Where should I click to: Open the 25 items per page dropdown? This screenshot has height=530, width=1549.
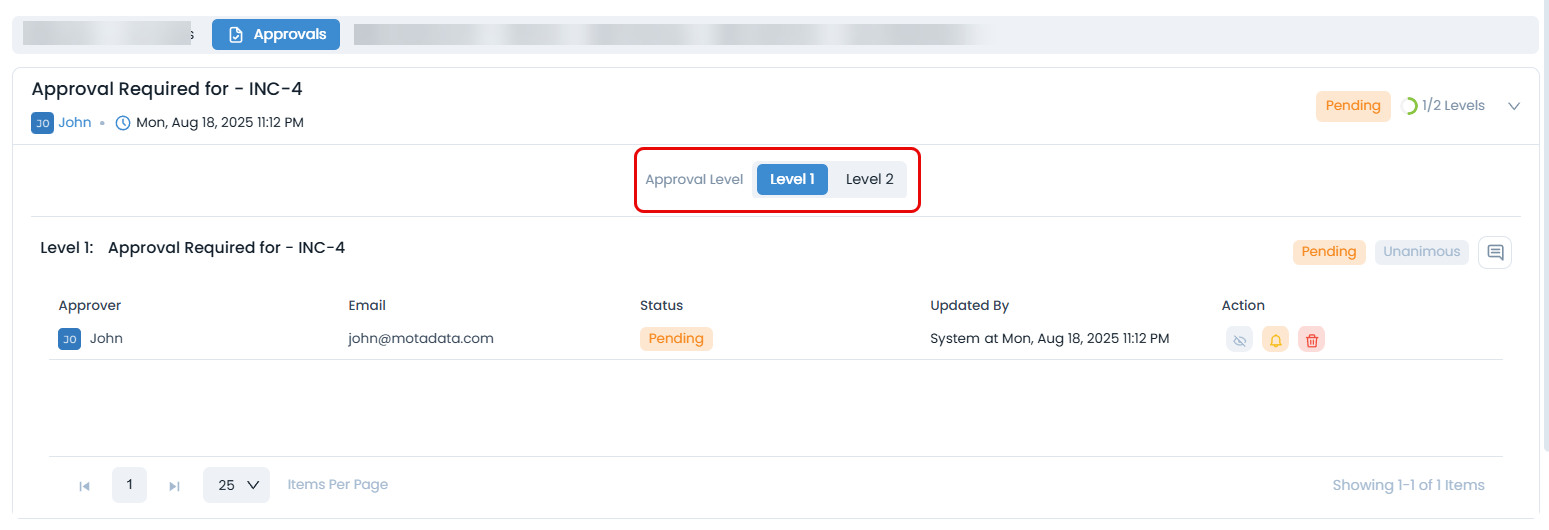pos(237,485)
